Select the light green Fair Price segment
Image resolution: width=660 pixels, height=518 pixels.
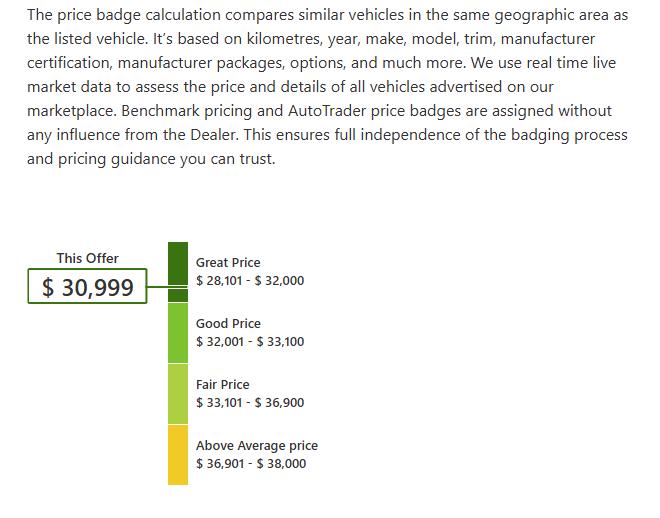click(x=178, y=394)
